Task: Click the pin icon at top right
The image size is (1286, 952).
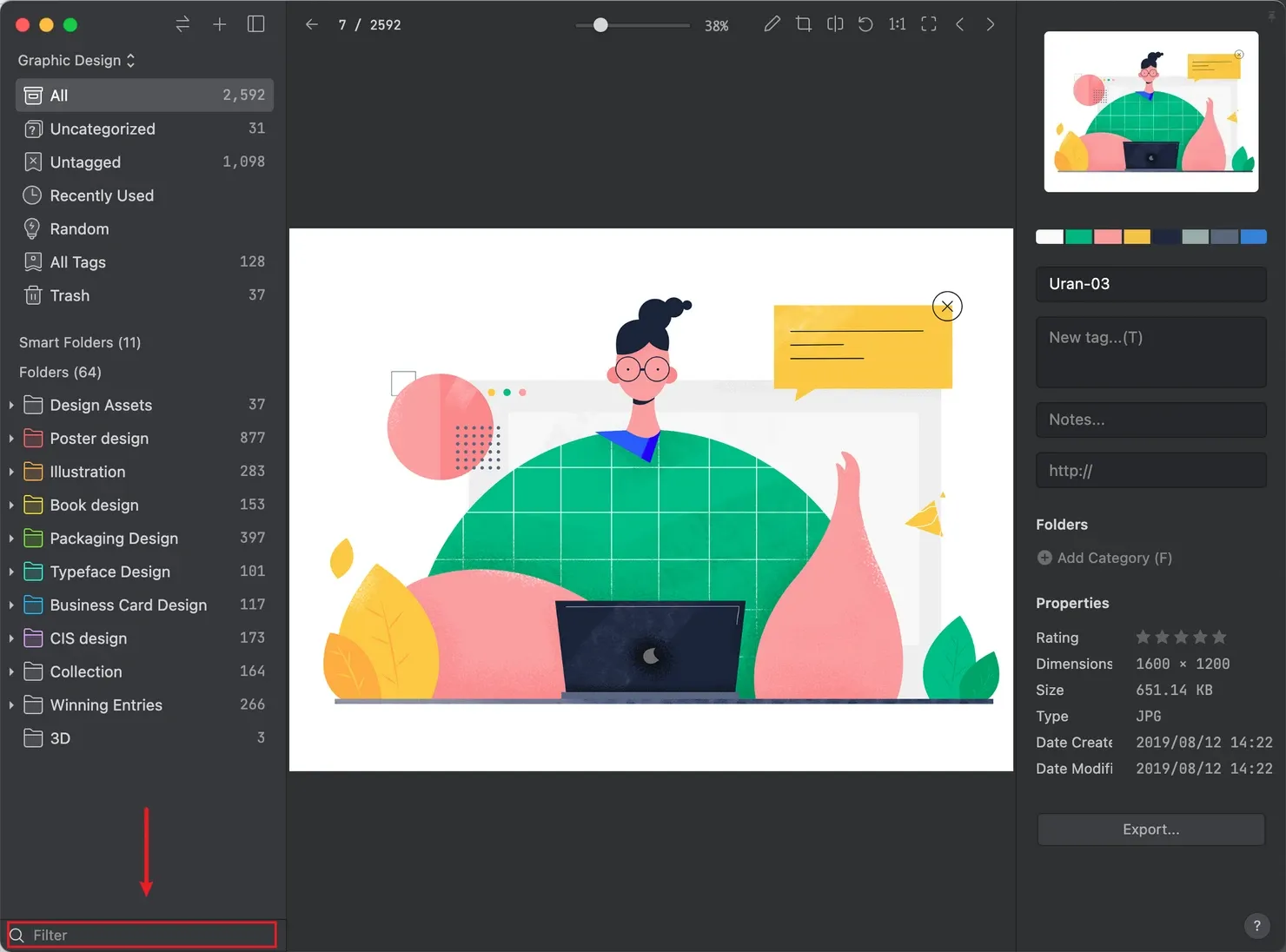Action: pos(1272,15)
